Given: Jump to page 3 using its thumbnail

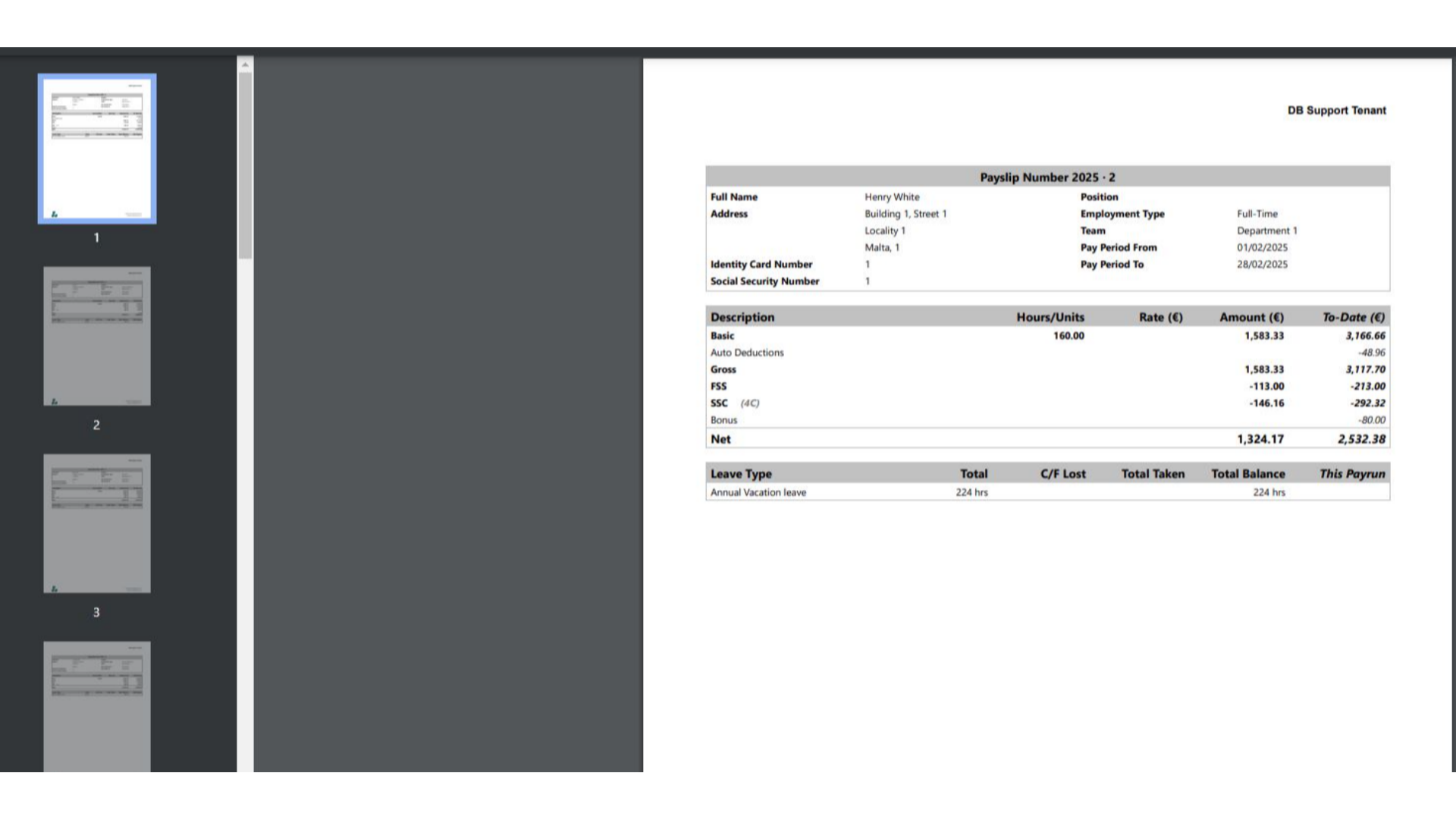Looking at the screenshot, I should pyautogui.click(x=96, y=522).
